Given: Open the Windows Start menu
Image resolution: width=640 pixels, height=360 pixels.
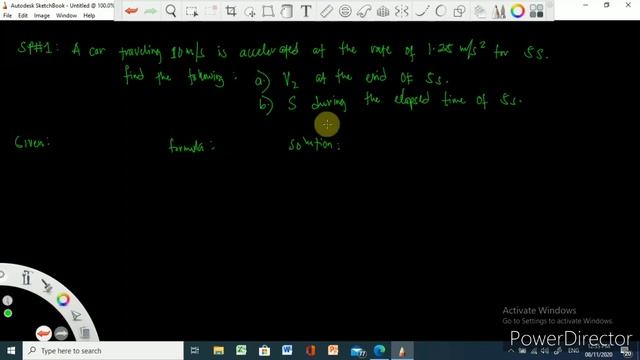Looking at the screenshot, I should coord(11,351).
